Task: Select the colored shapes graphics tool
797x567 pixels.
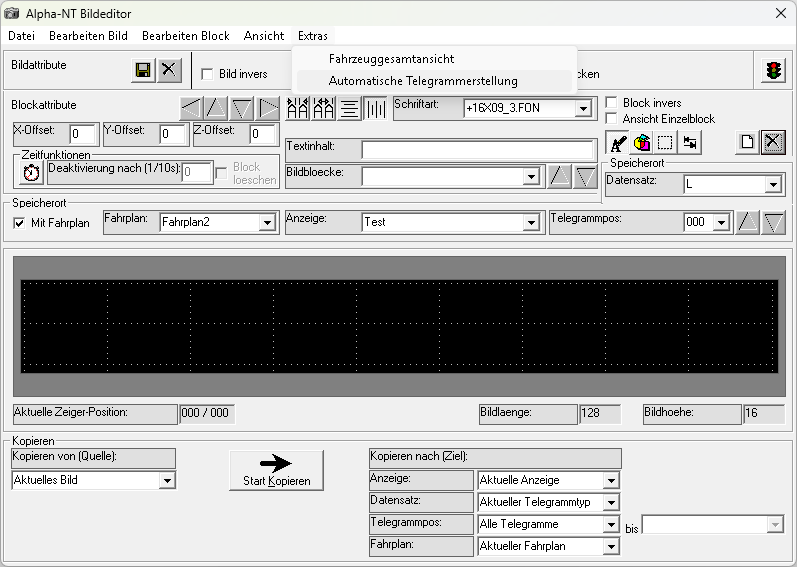Action: (641, 142)
